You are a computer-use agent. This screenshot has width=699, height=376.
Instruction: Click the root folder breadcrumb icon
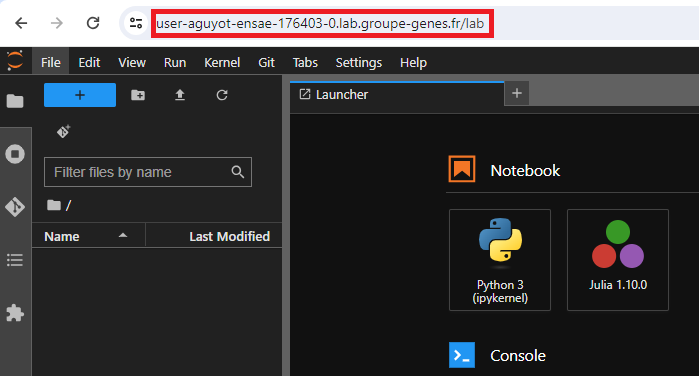coord(54,205)
